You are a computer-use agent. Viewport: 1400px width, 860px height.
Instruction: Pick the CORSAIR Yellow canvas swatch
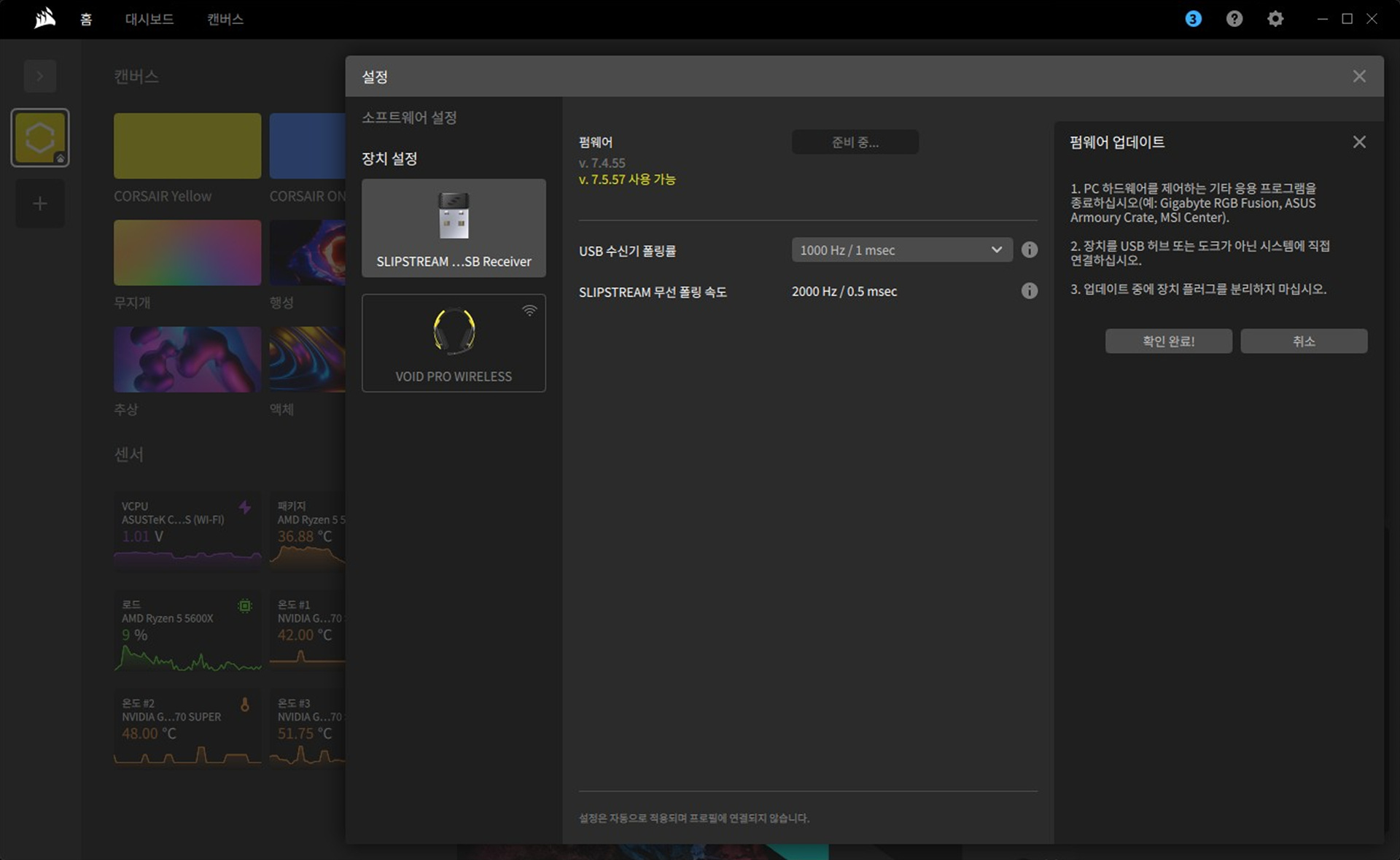click(187, 146)
